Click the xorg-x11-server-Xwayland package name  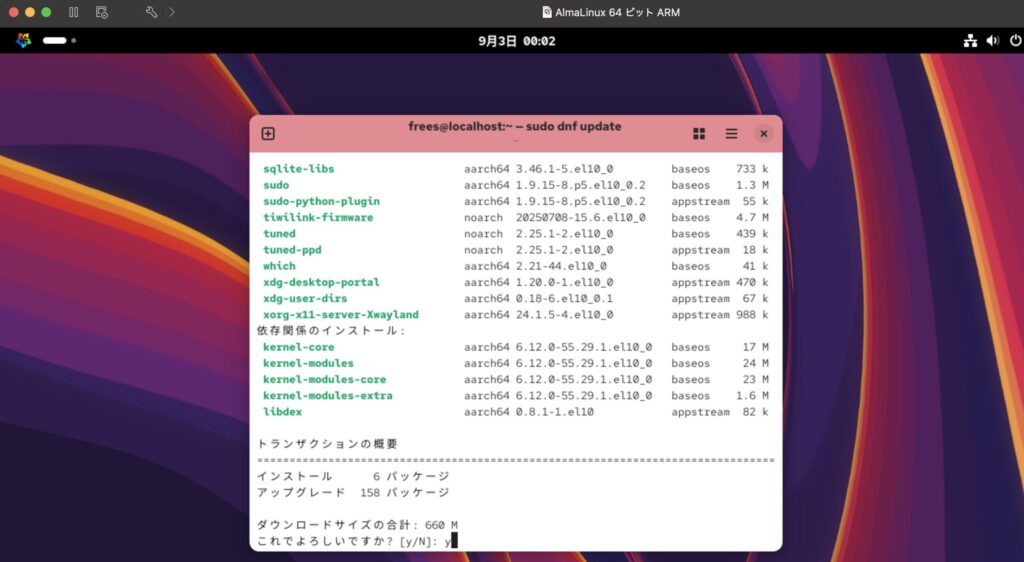[341, 315]
